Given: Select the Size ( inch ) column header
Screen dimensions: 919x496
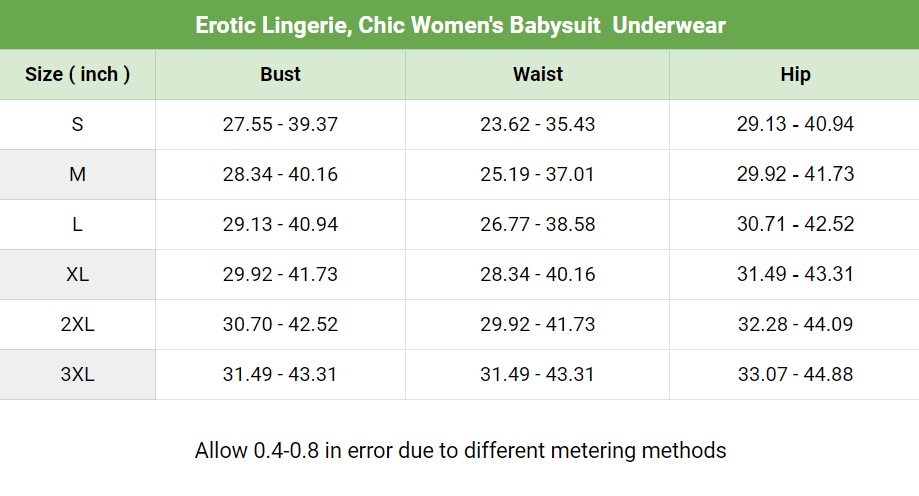Looking at the screenshot, I should click(x=77, y=75).
